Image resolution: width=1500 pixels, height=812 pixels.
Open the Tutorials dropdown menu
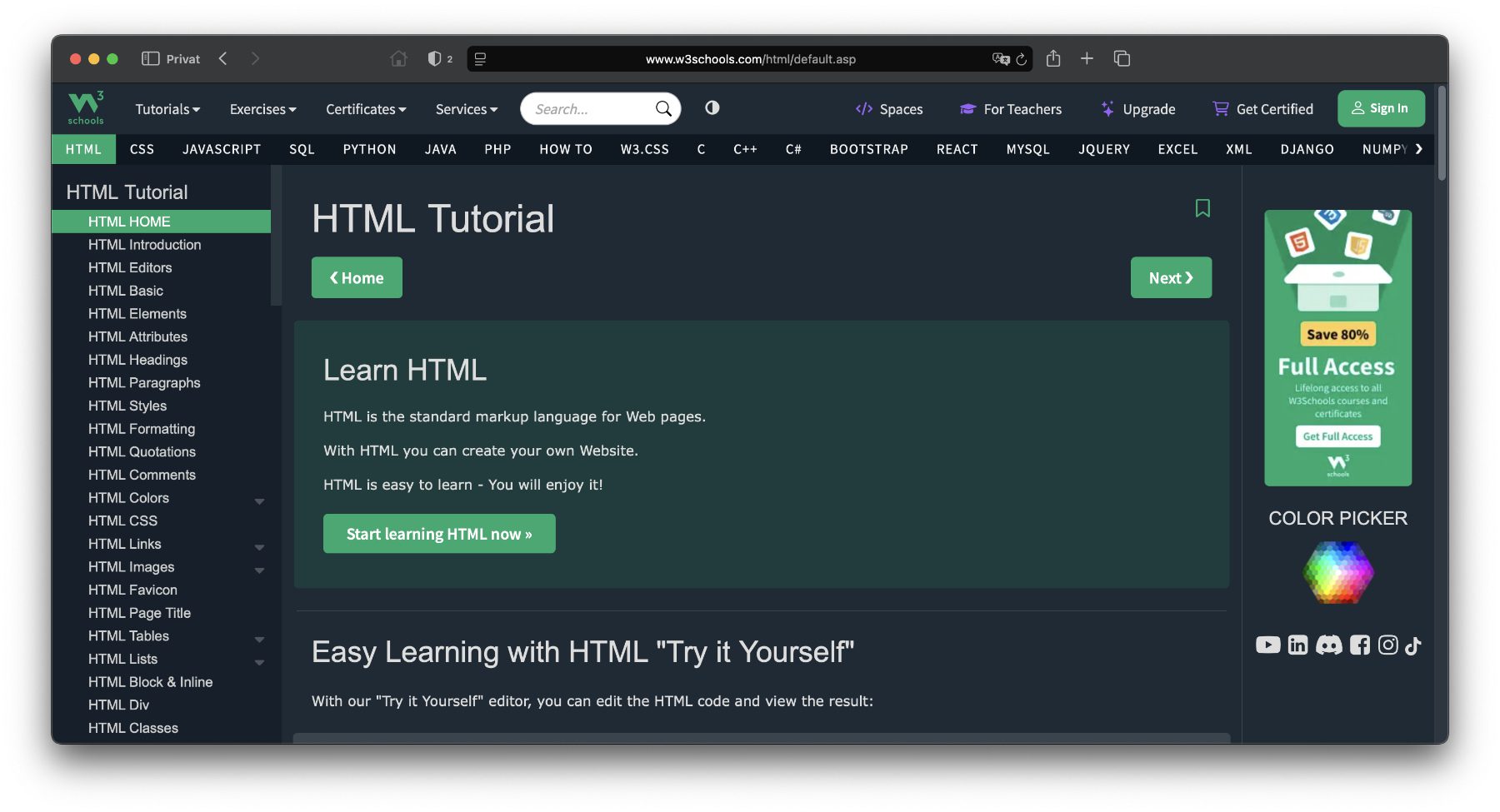tap(167, 109)
